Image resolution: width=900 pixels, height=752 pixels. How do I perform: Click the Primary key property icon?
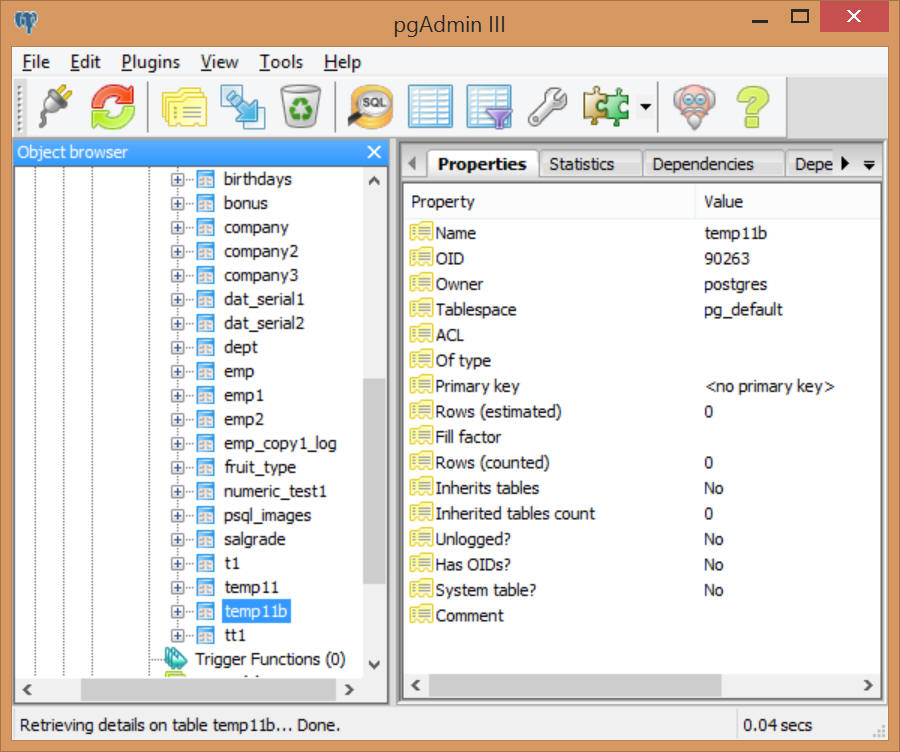tap(421, 385)
